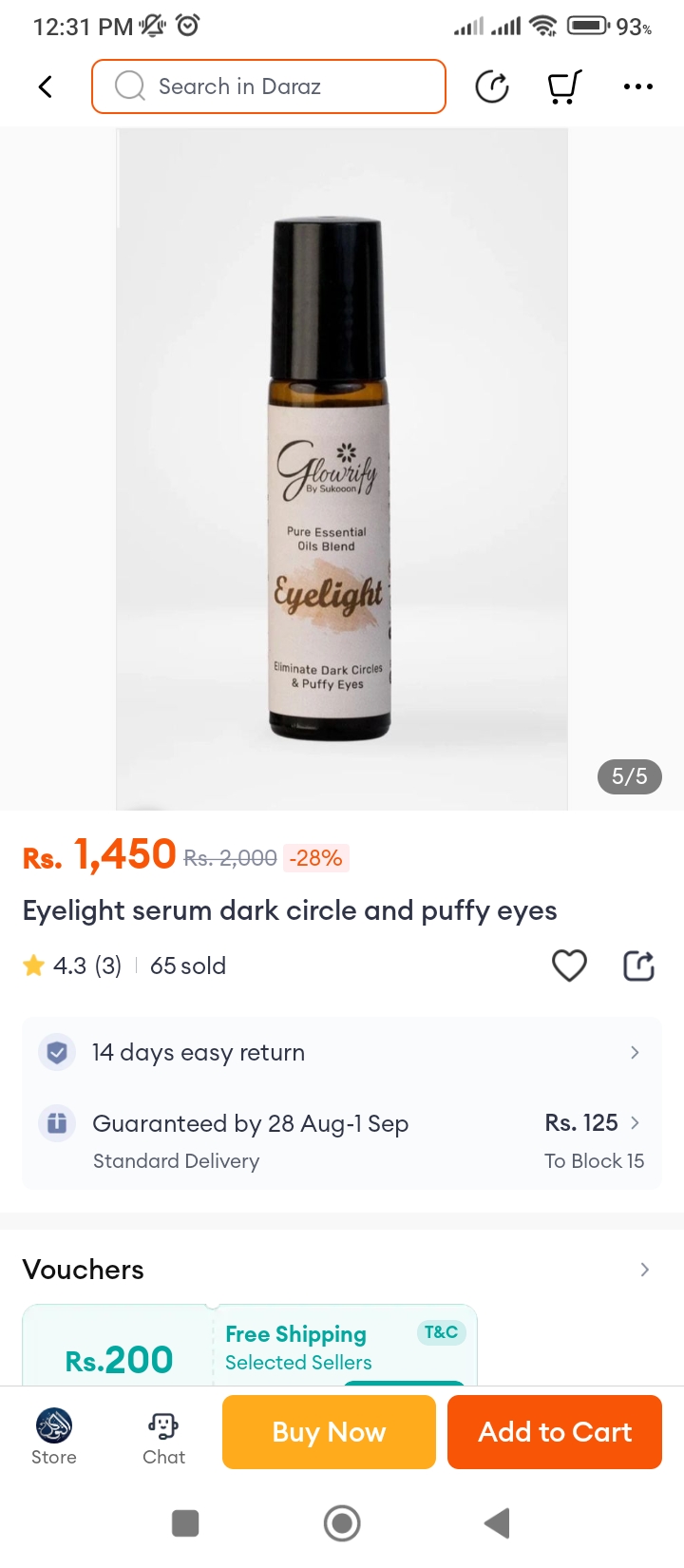
Task: Tap the Buy Now button
Action: pos(329,1432)
